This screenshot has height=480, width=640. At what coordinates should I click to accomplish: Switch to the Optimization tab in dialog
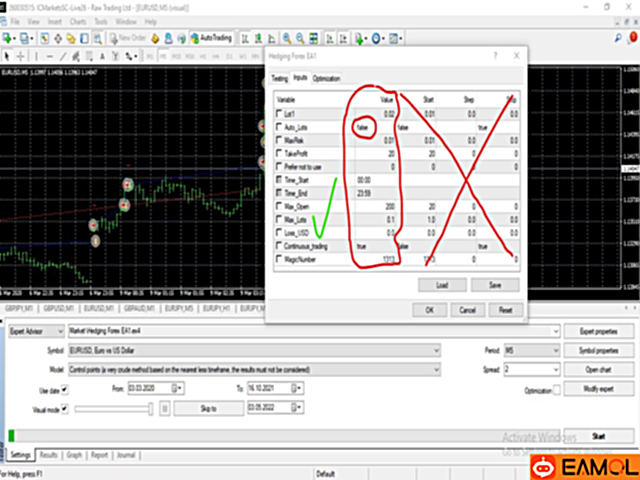326,78
